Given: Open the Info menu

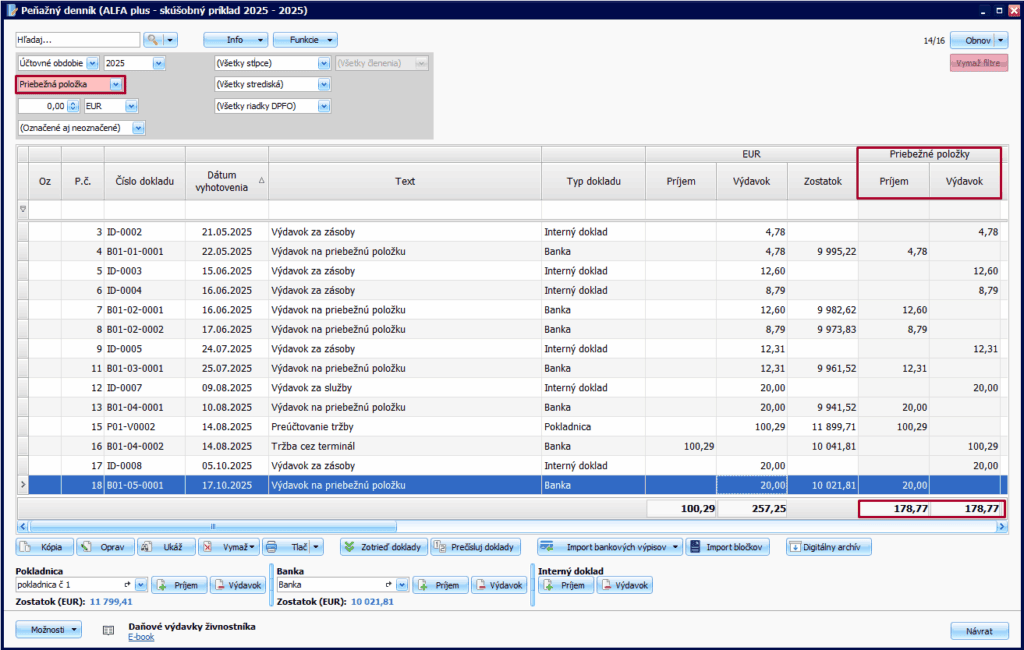Looking at the screenshot, I should coord(236,40).
